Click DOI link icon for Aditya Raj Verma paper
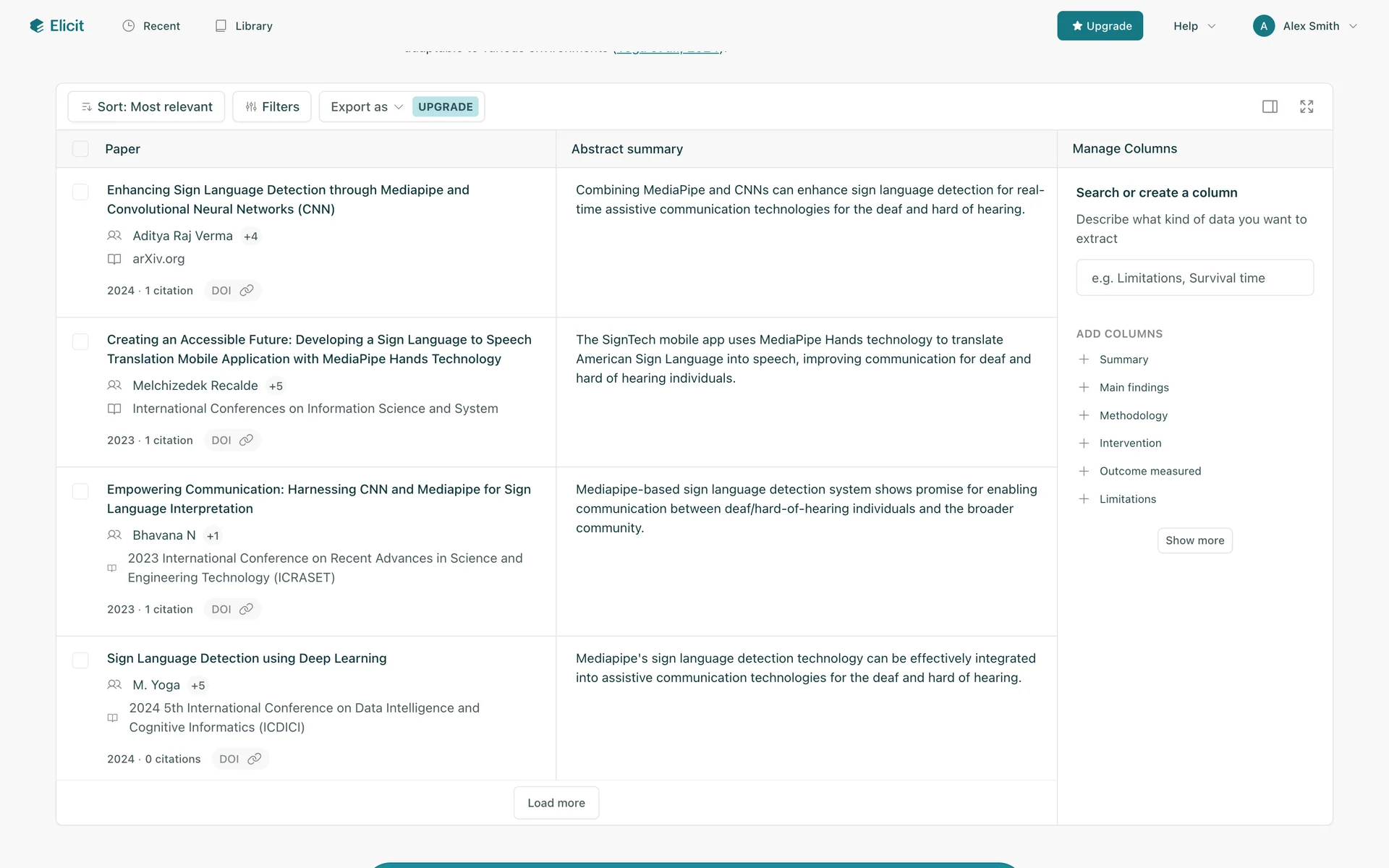This screenshot has height=868, width=1389. click(x=246, y=290)
